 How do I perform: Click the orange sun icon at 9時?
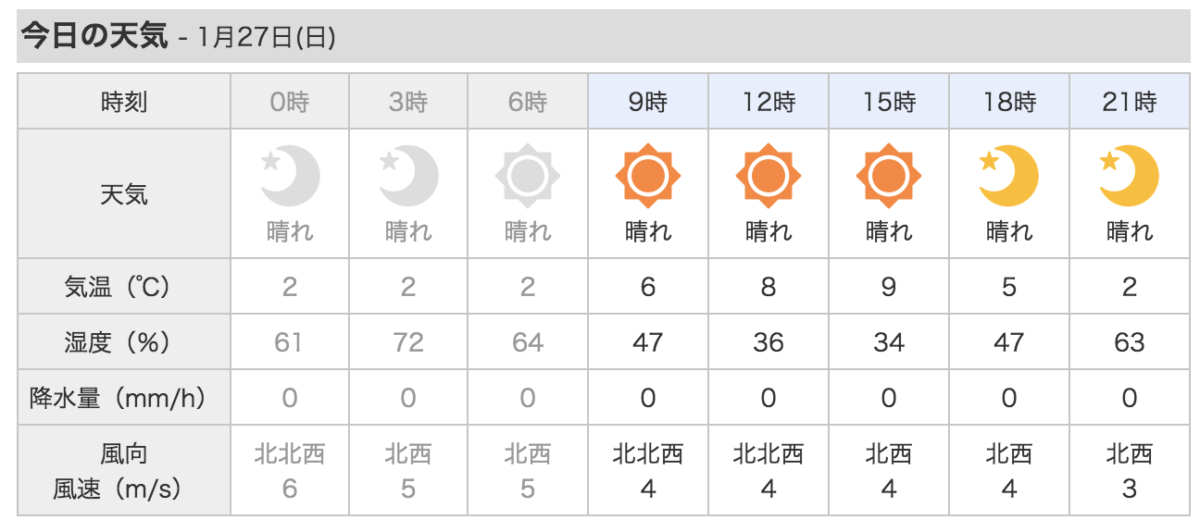pos(648,177)
